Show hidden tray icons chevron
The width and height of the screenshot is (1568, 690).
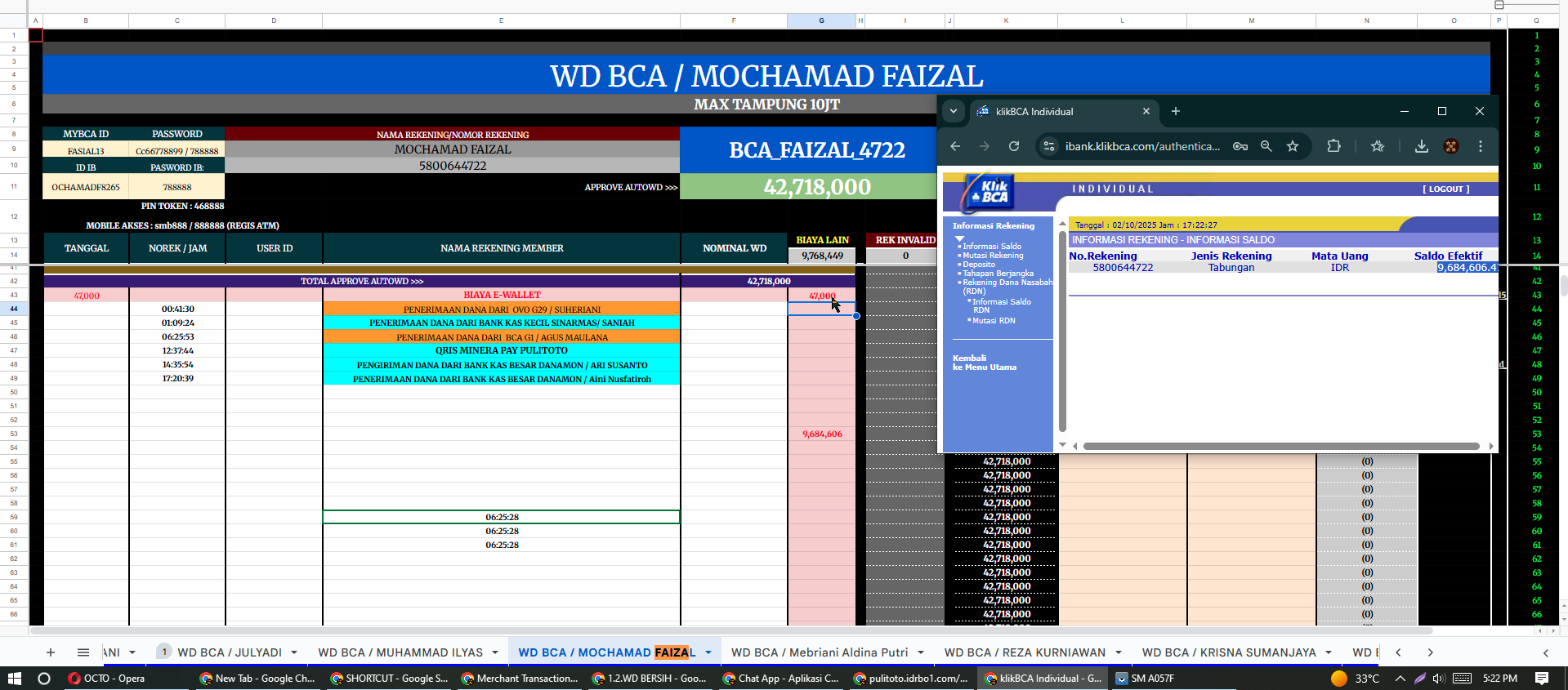click(x=1400, y=679)
